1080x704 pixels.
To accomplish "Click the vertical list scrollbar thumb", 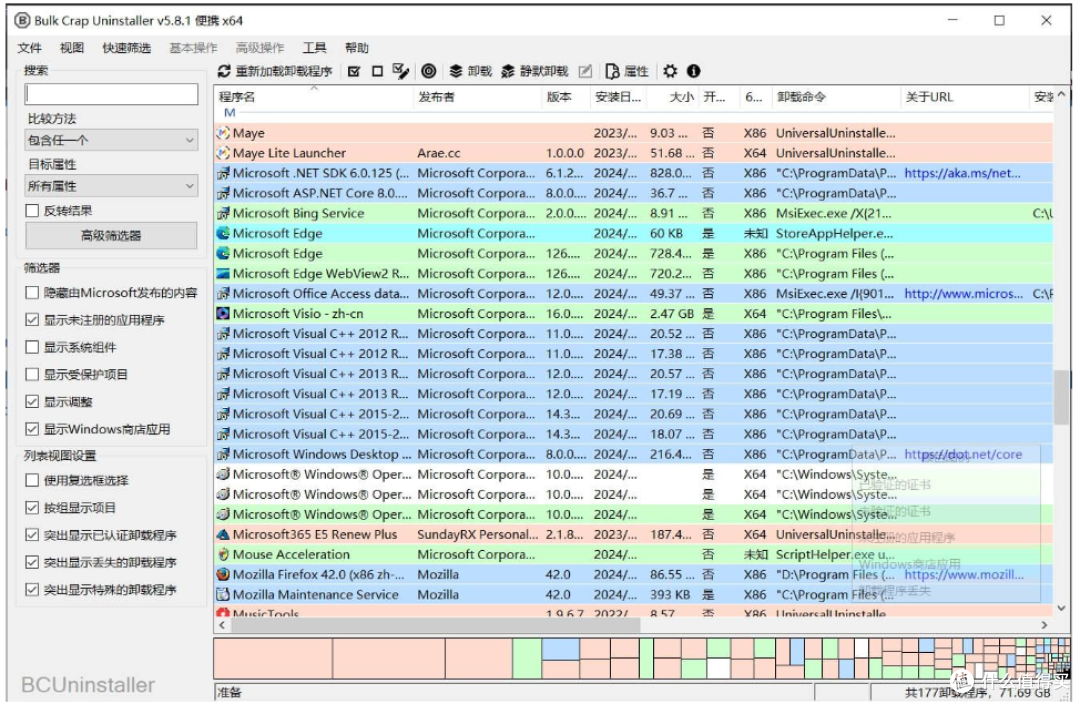I will 1061,397.
